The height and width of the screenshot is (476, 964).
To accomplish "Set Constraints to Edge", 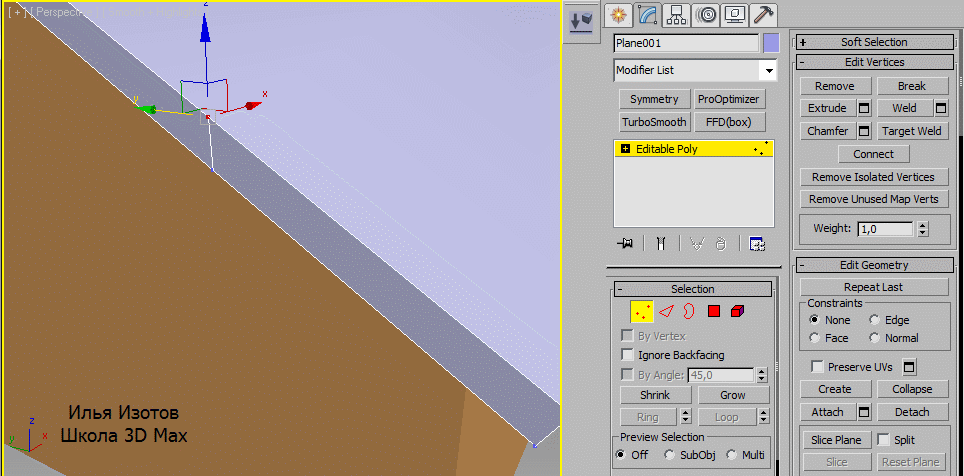I will tap(875, 320).
